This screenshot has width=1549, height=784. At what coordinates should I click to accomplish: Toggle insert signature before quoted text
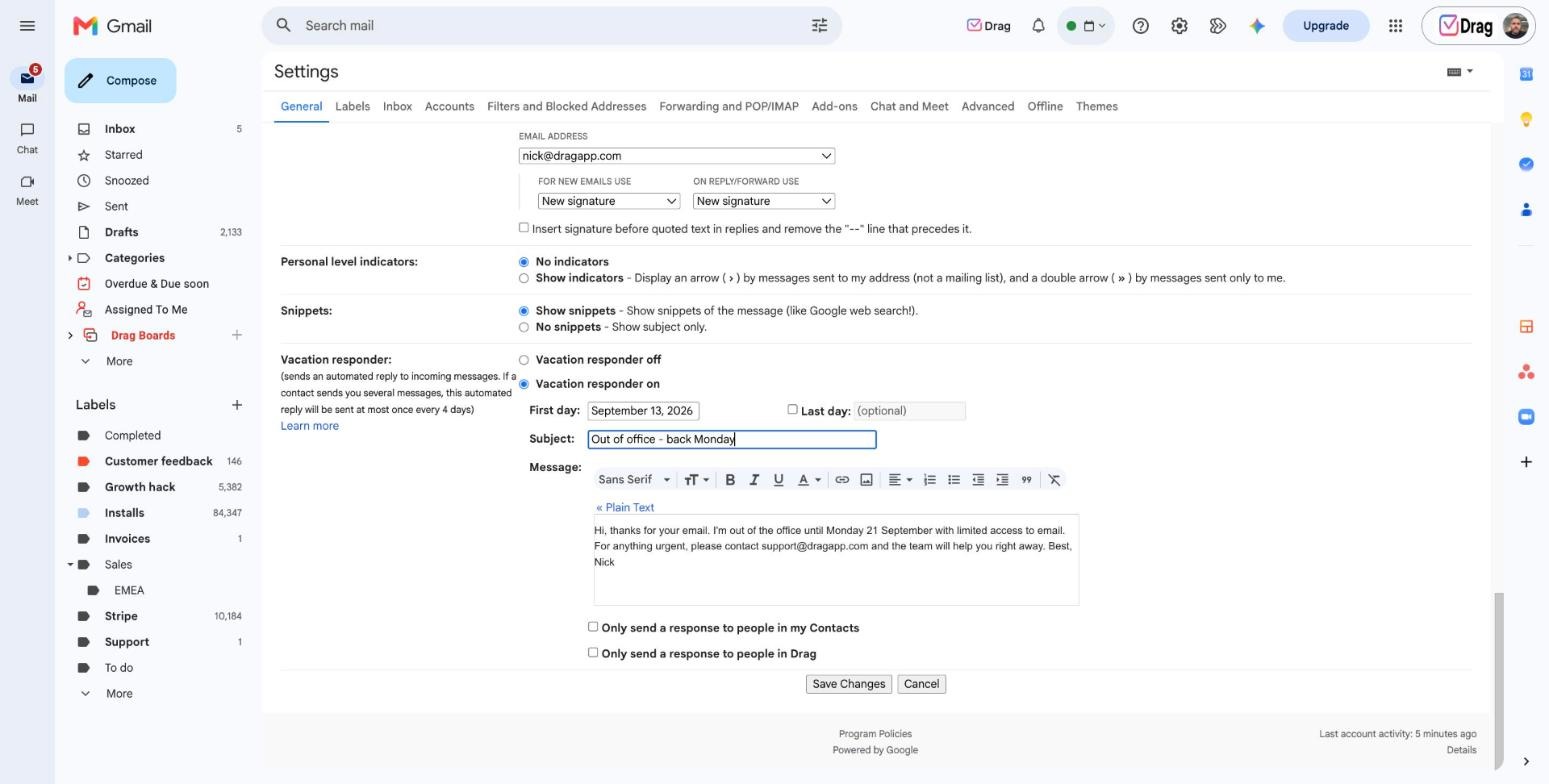pos(523,228)
